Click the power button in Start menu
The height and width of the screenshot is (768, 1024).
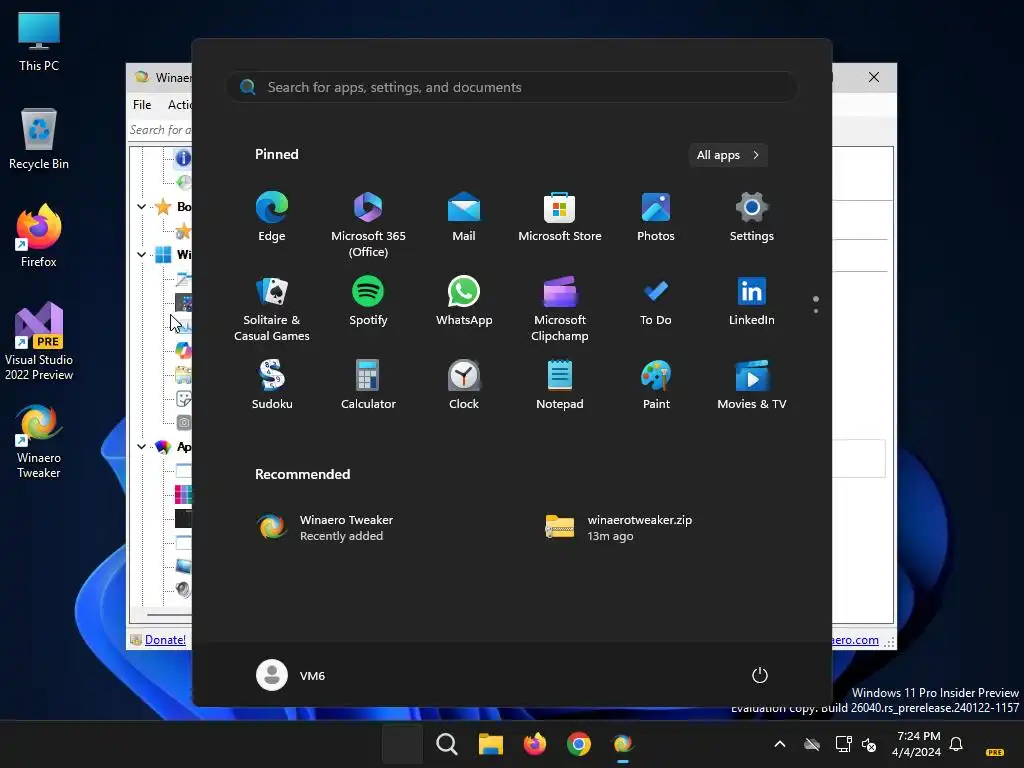point(760,675)
